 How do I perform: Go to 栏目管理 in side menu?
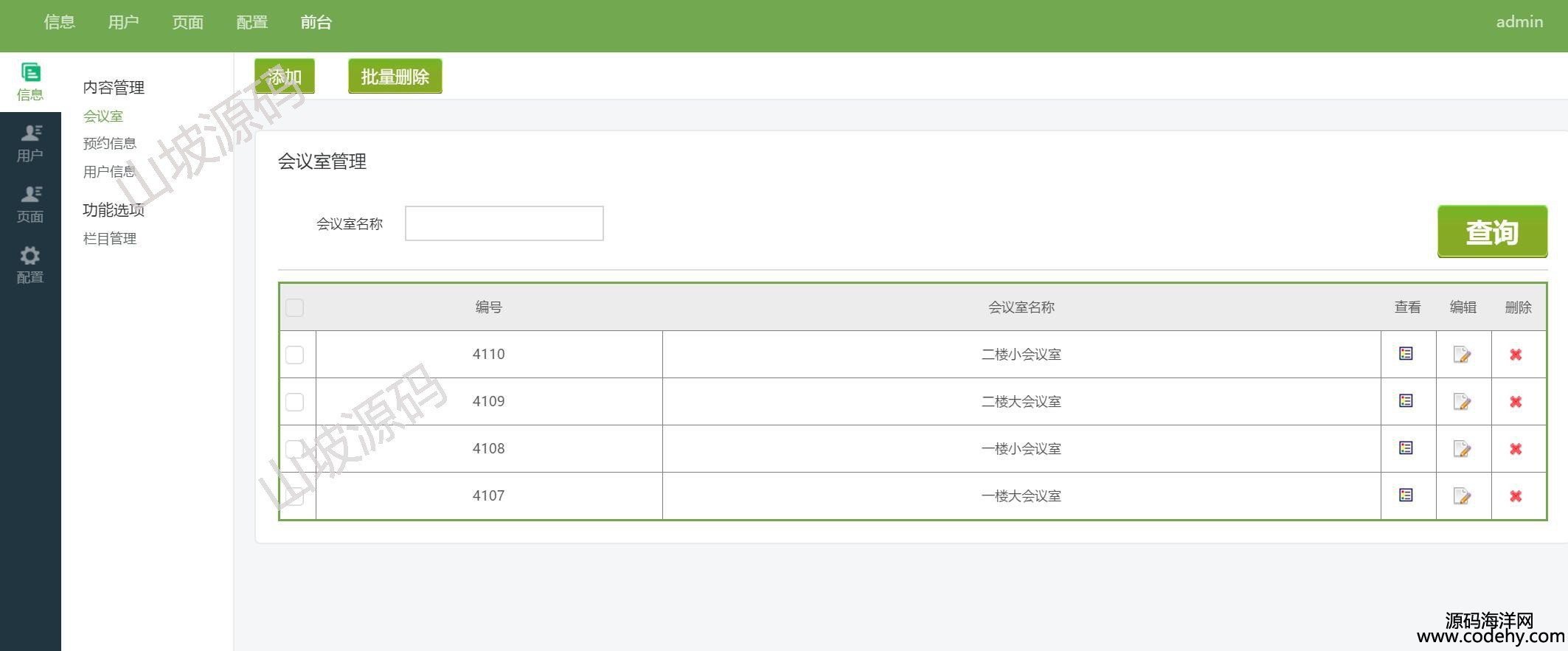pos(109,238)
